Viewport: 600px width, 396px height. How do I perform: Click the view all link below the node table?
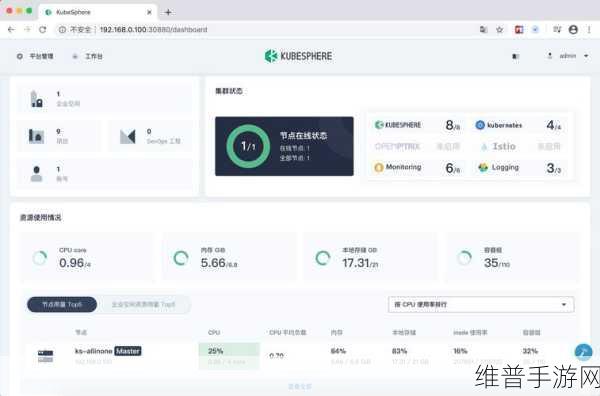tap(300, 386)
